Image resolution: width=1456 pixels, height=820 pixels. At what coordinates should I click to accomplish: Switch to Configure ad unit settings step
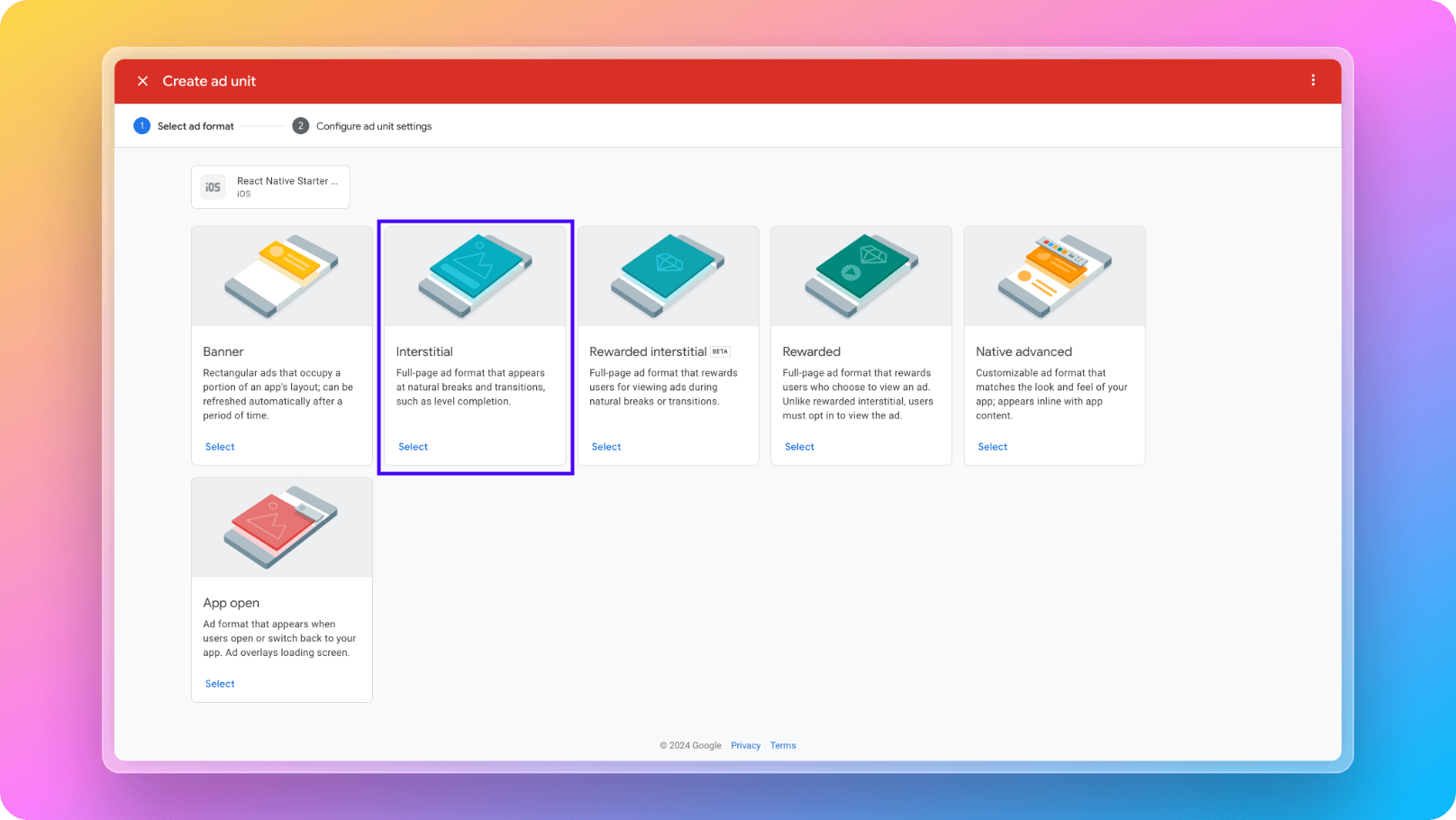coord(374,126)
